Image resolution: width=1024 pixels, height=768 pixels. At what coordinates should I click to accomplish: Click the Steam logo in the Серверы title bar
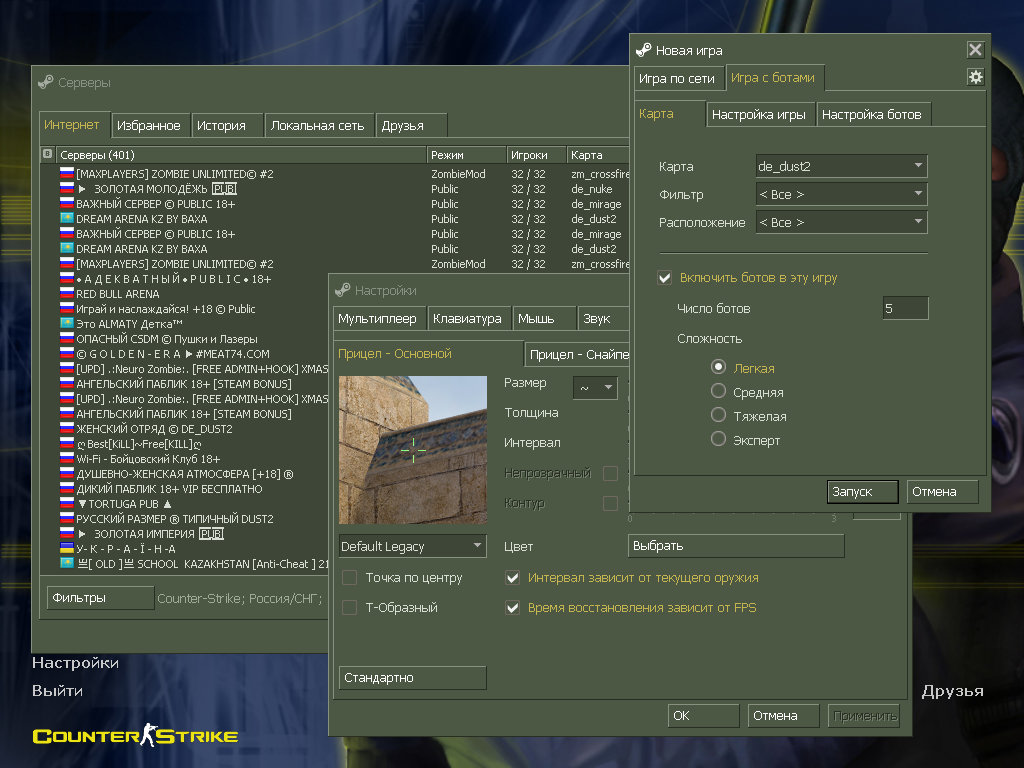[45, 82]
